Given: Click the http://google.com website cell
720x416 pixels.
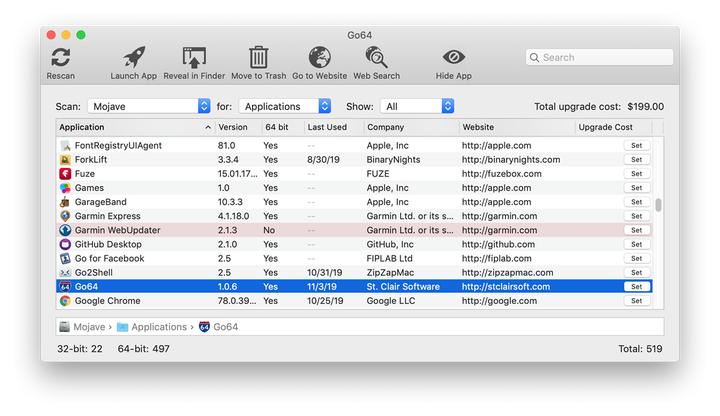Looking at the screenshot, I should pos(500,301).
